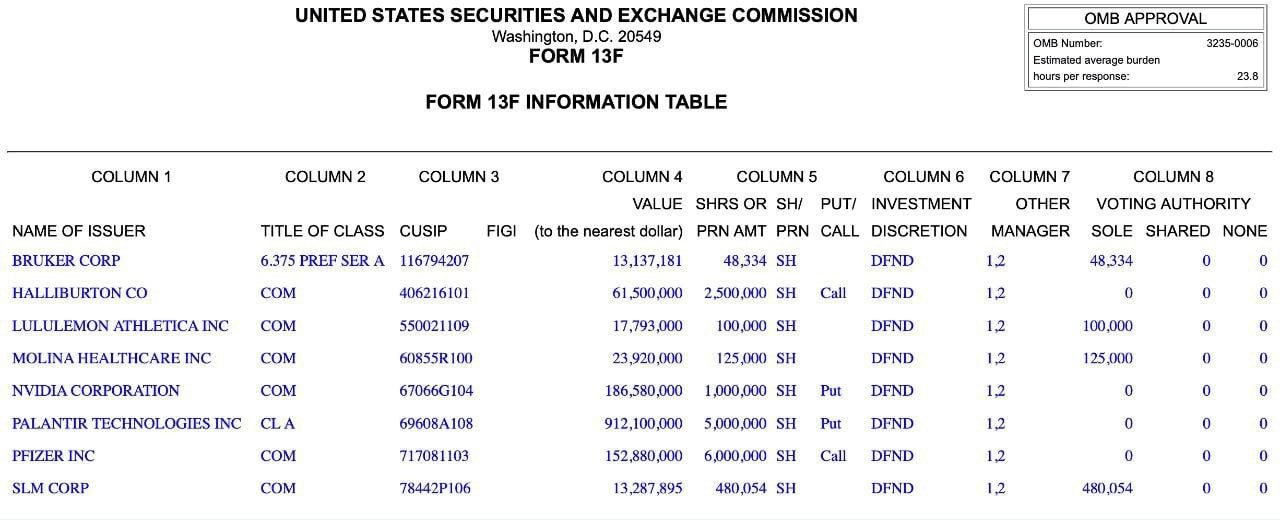This screenshot has height=520, width=1280.
Task: Click the BRUKER CORP issuer name
Action: point(66,261)
